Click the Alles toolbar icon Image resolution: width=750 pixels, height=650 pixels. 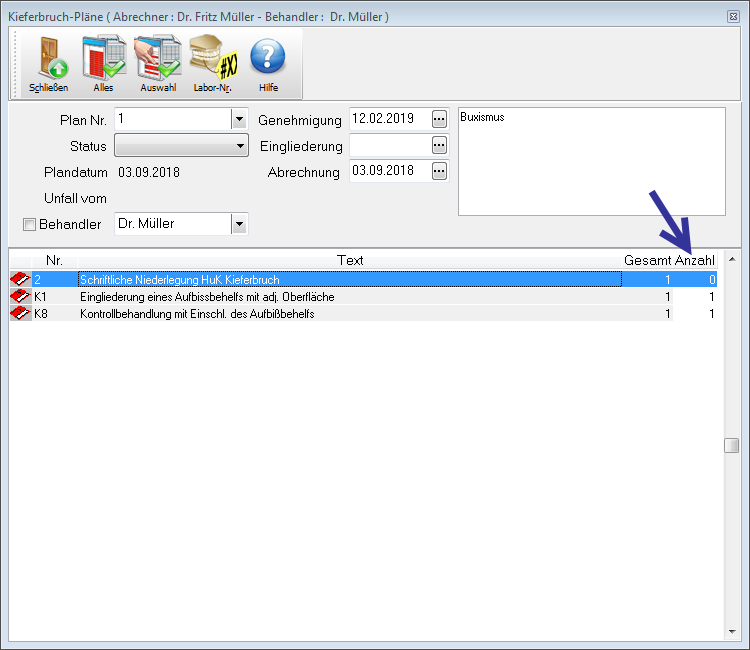103,58
